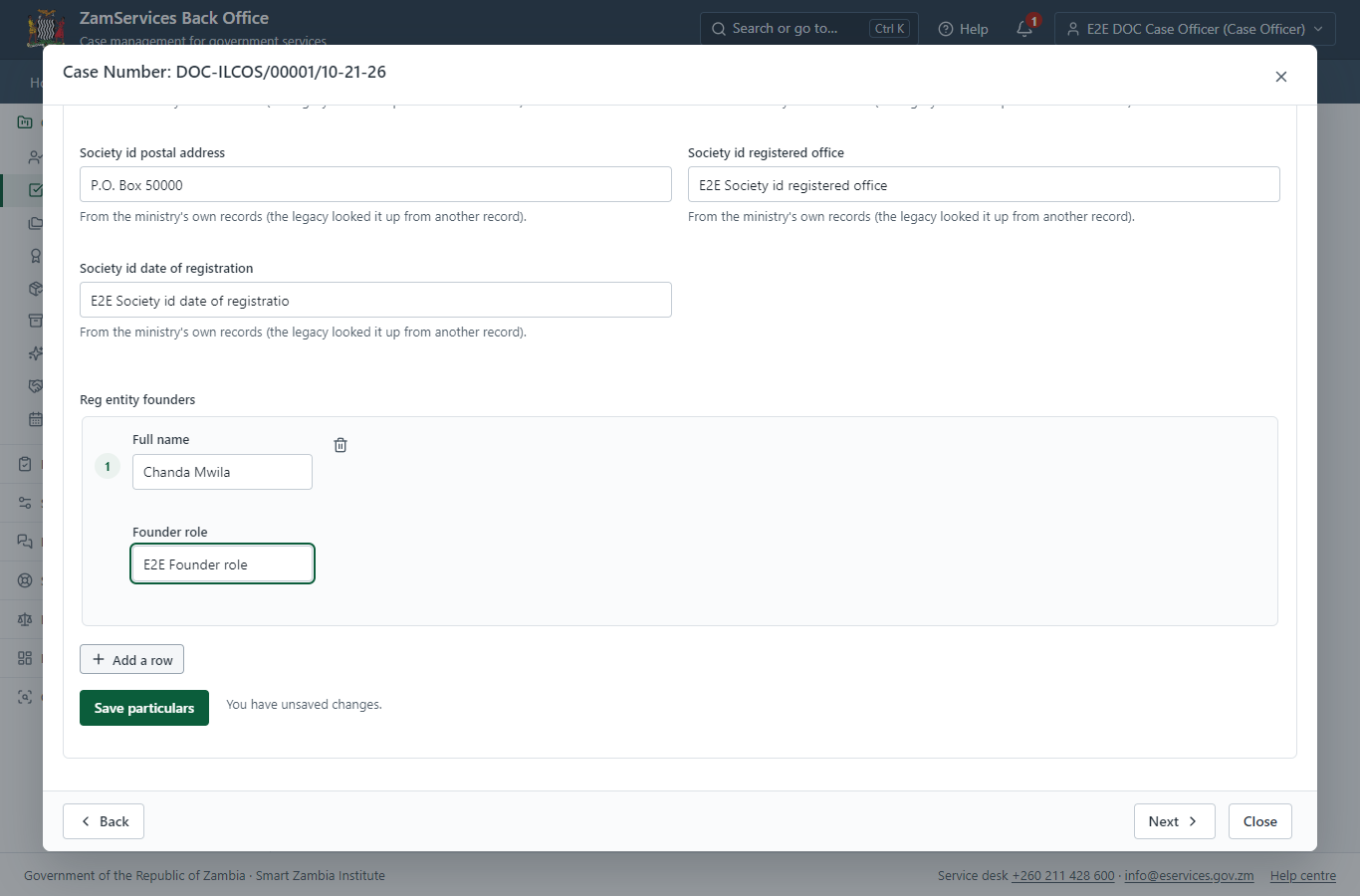Screen dimensions: 1360x896
Task: Open the sparkles sidebar icon
Action: click(x=35, y=353)
